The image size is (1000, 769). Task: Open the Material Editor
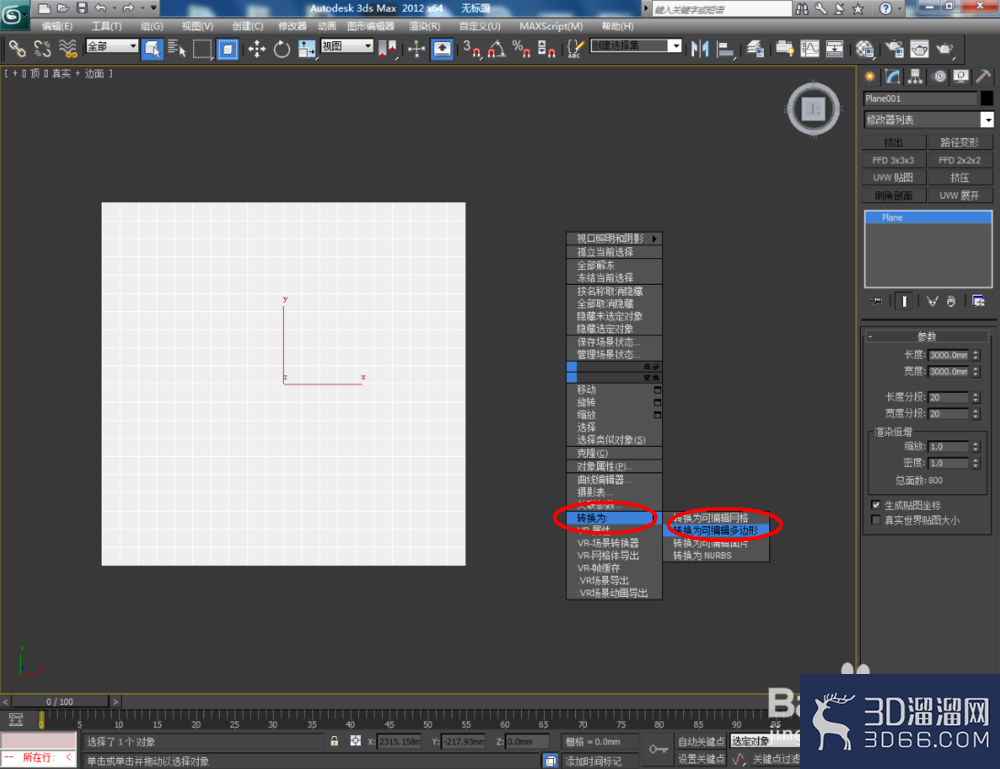click(x=864, y=48)
